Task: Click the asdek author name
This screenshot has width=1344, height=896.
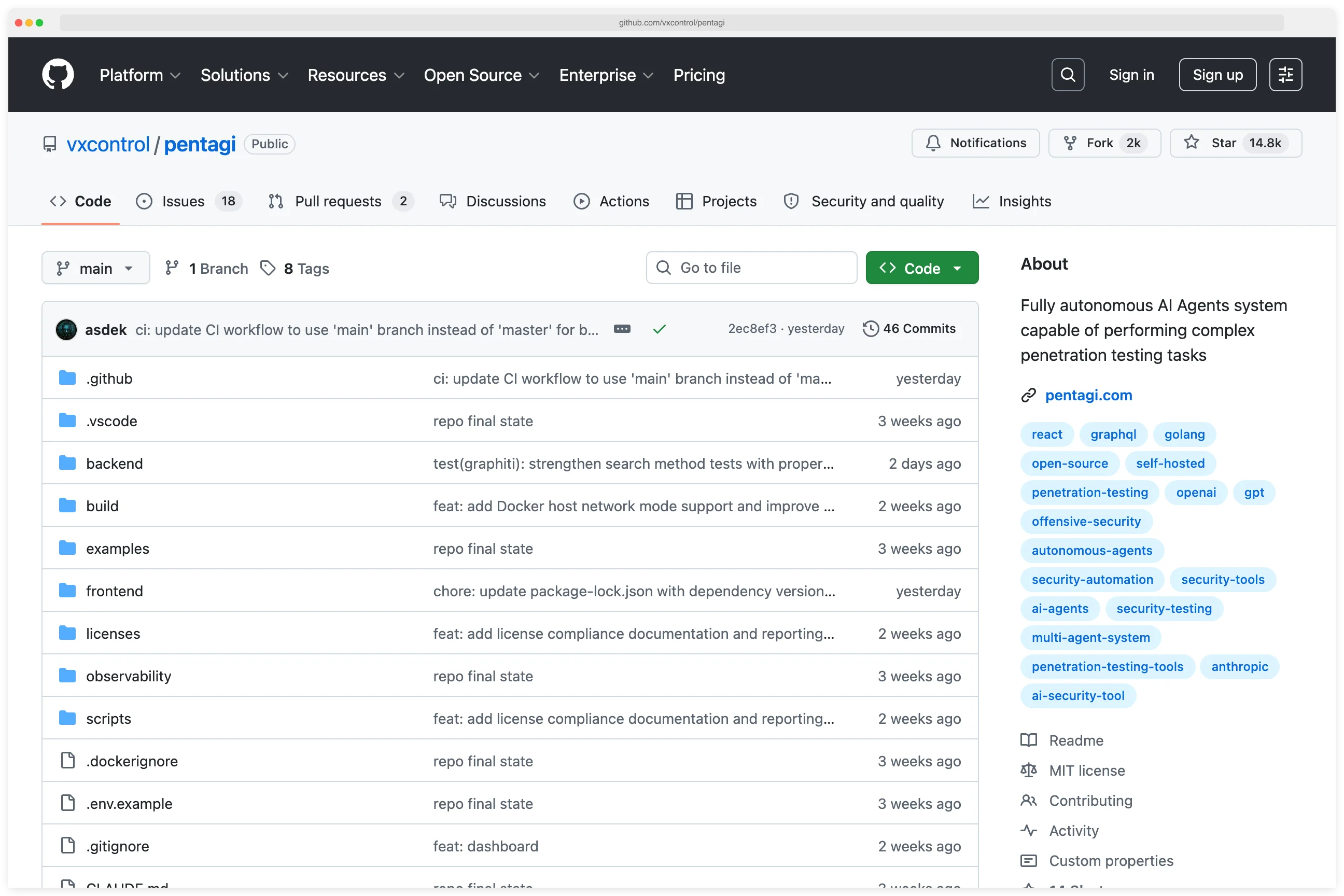Action: pyautogui.click(x=106, y=330)
